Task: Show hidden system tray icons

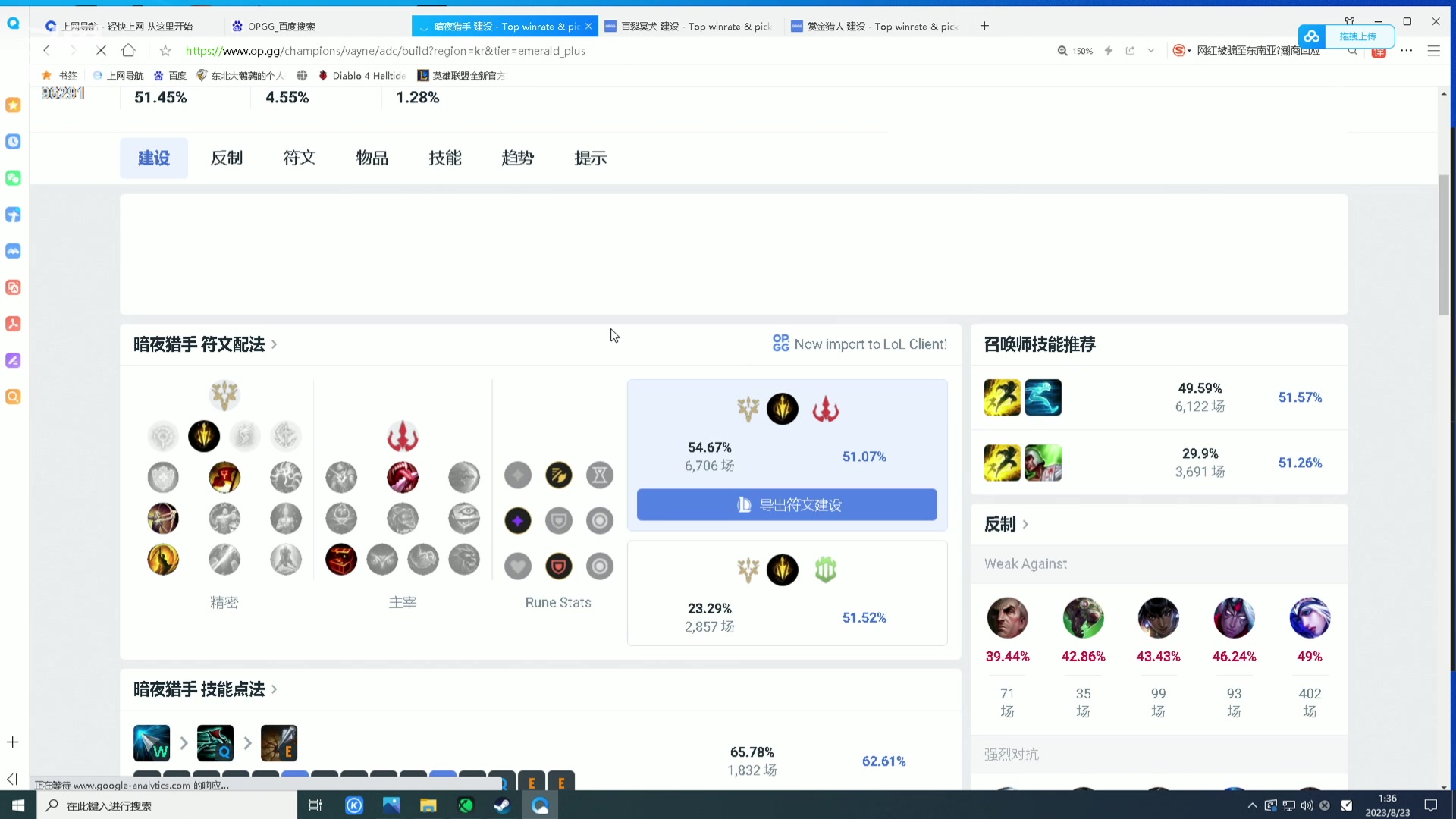Action: 1252,805
